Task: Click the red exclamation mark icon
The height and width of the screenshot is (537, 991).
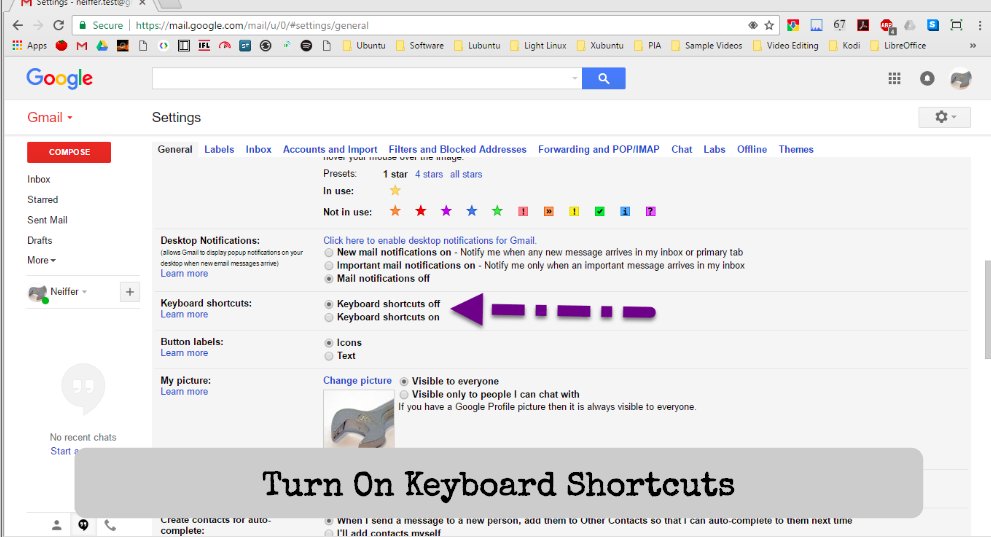Action: [x=523, y=212]
